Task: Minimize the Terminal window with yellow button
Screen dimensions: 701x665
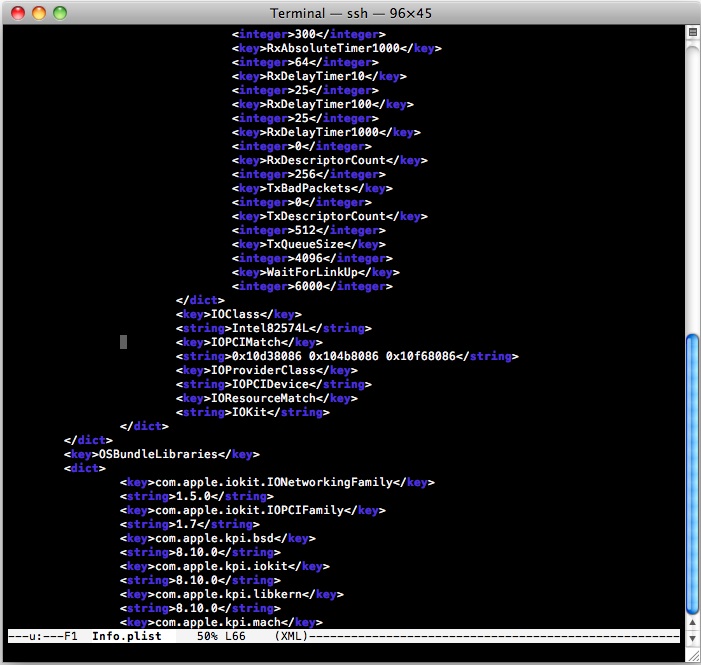Action: (39, 13)
